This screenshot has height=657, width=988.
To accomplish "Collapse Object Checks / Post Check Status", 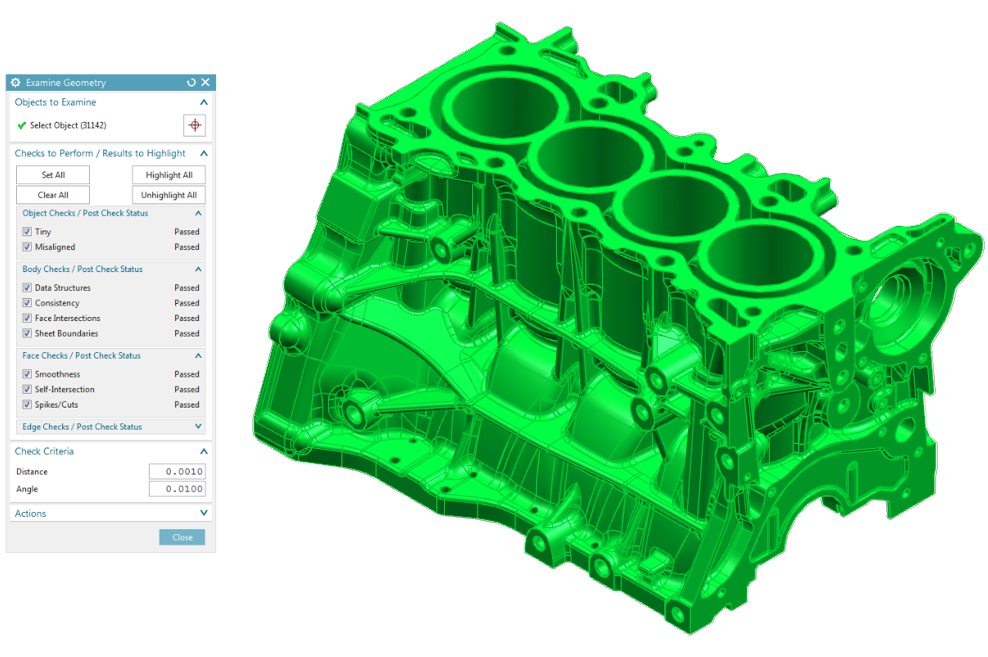I will (198, 214).
